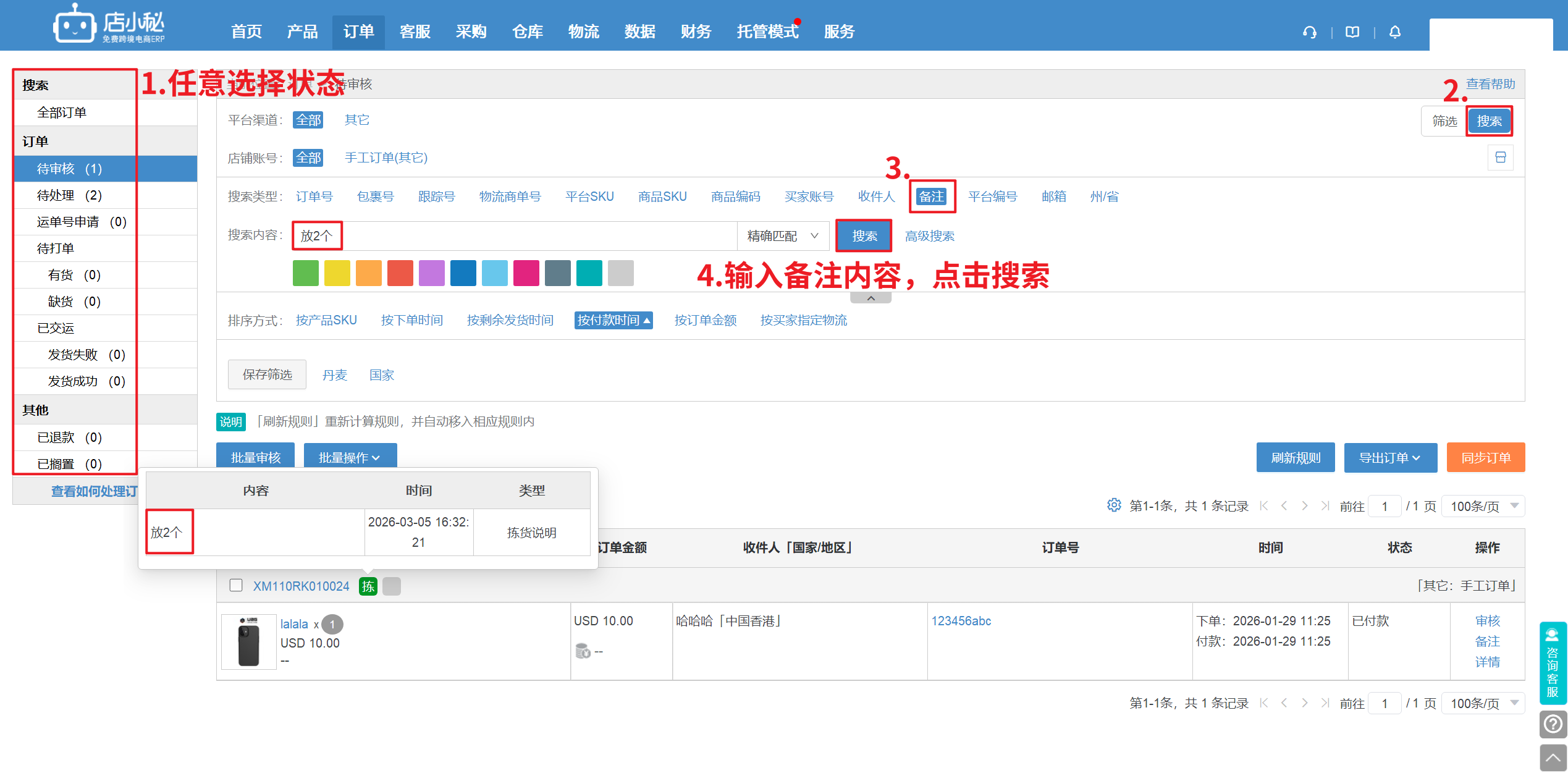Click the collapse layout icon below search button
This screenshot has height=781, width=1568.
(1500, 158)
